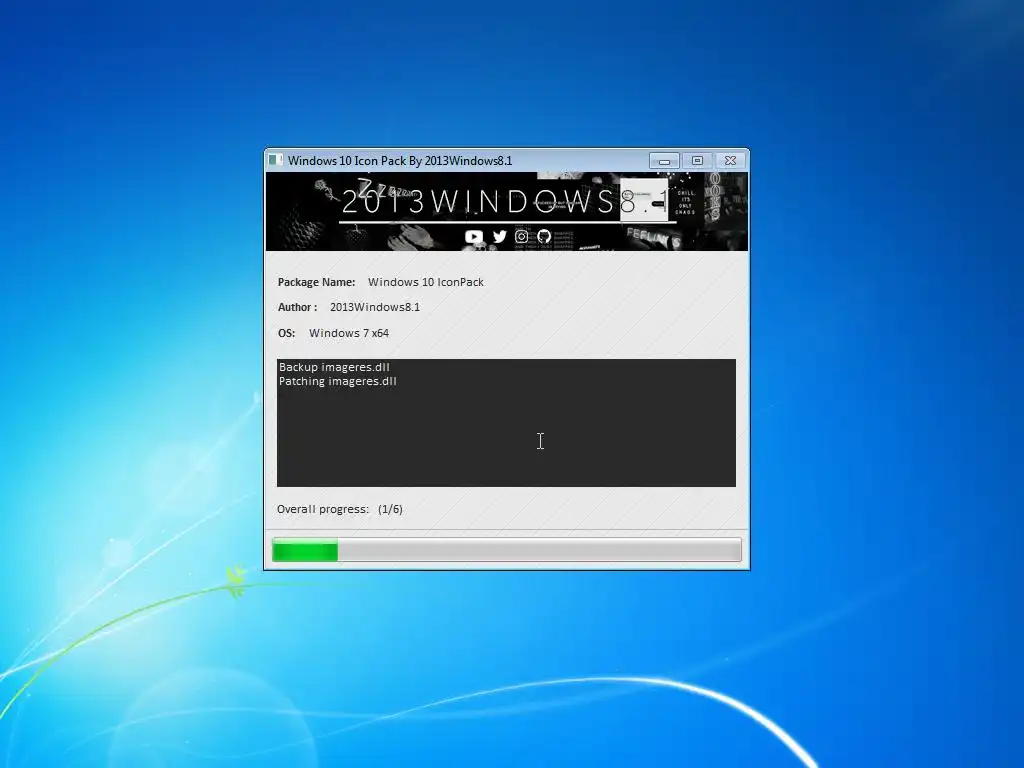
Task: Close the Windows 10 Icon Pack installer
Action: coord(731,161)
